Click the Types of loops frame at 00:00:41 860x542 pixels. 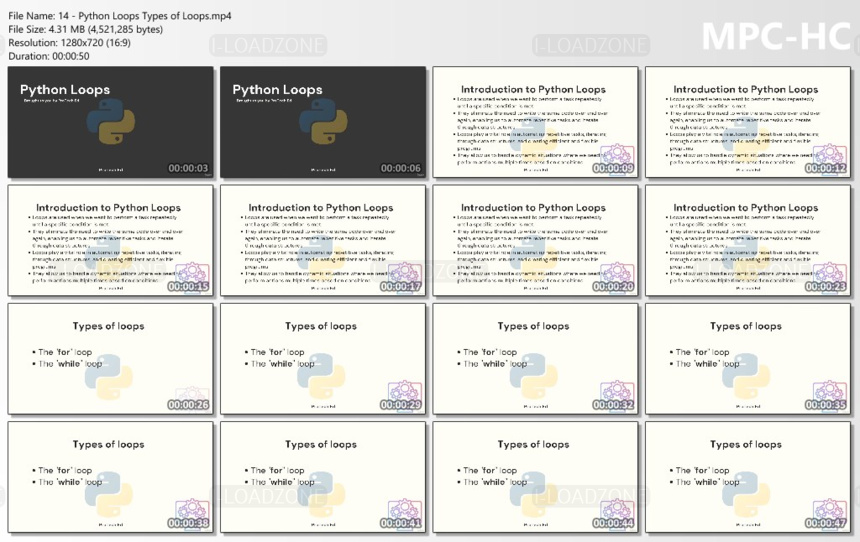(323, 478)
